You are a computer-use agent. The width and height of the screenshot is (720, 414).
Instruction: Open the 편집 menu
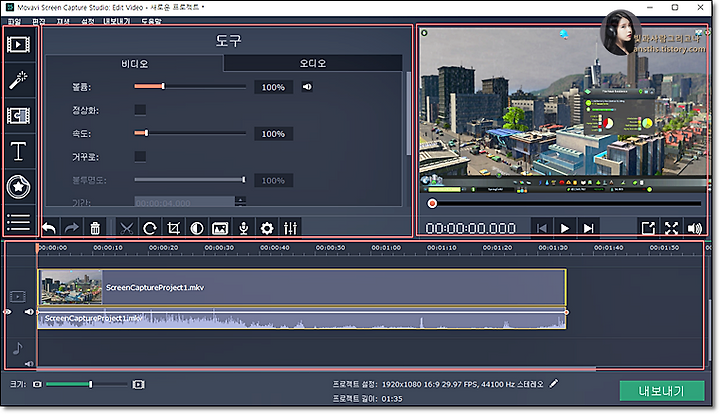click(x=39, y=22)
